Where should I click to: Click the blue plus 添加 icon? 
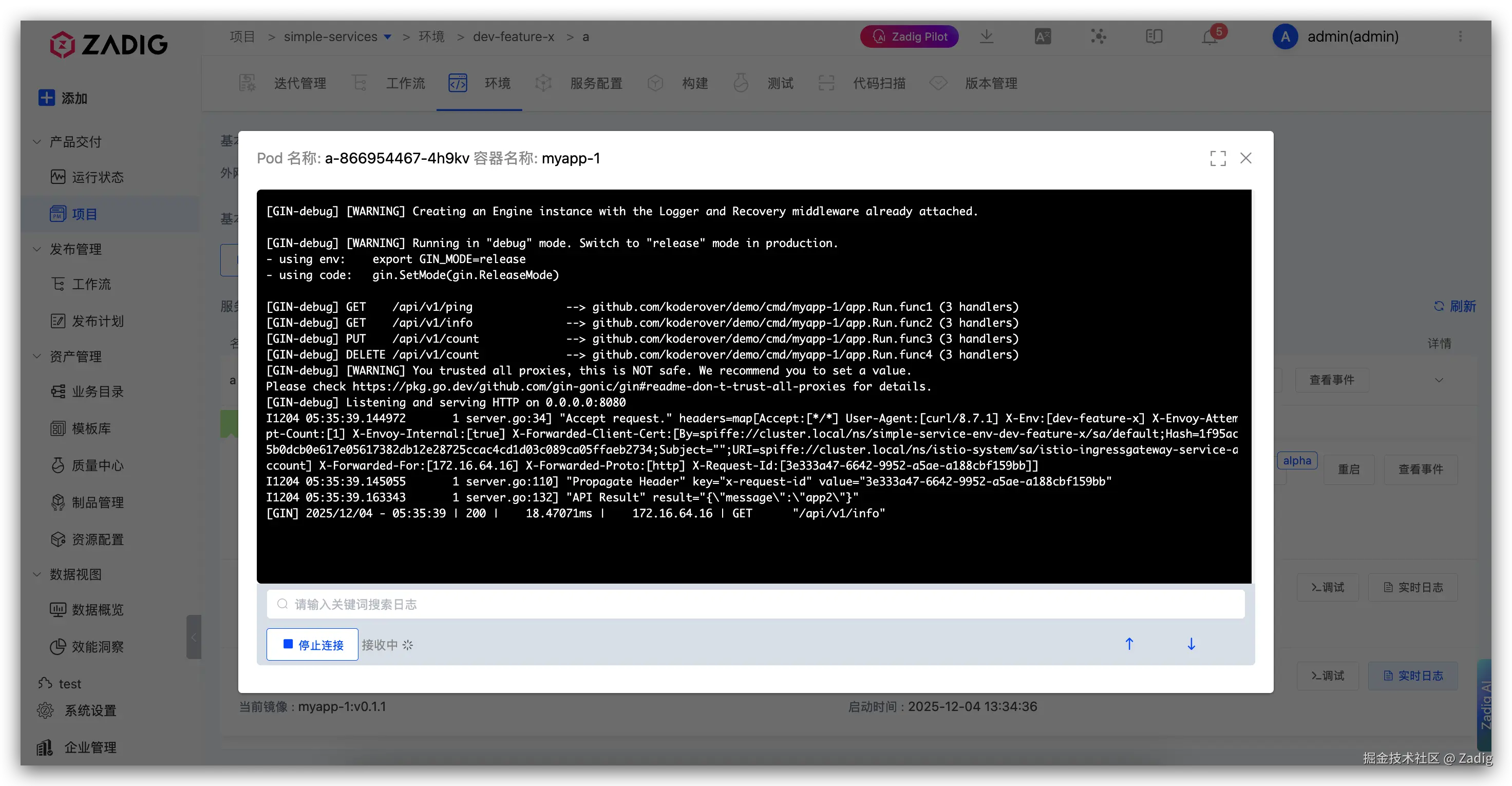(x=46, y=98)
